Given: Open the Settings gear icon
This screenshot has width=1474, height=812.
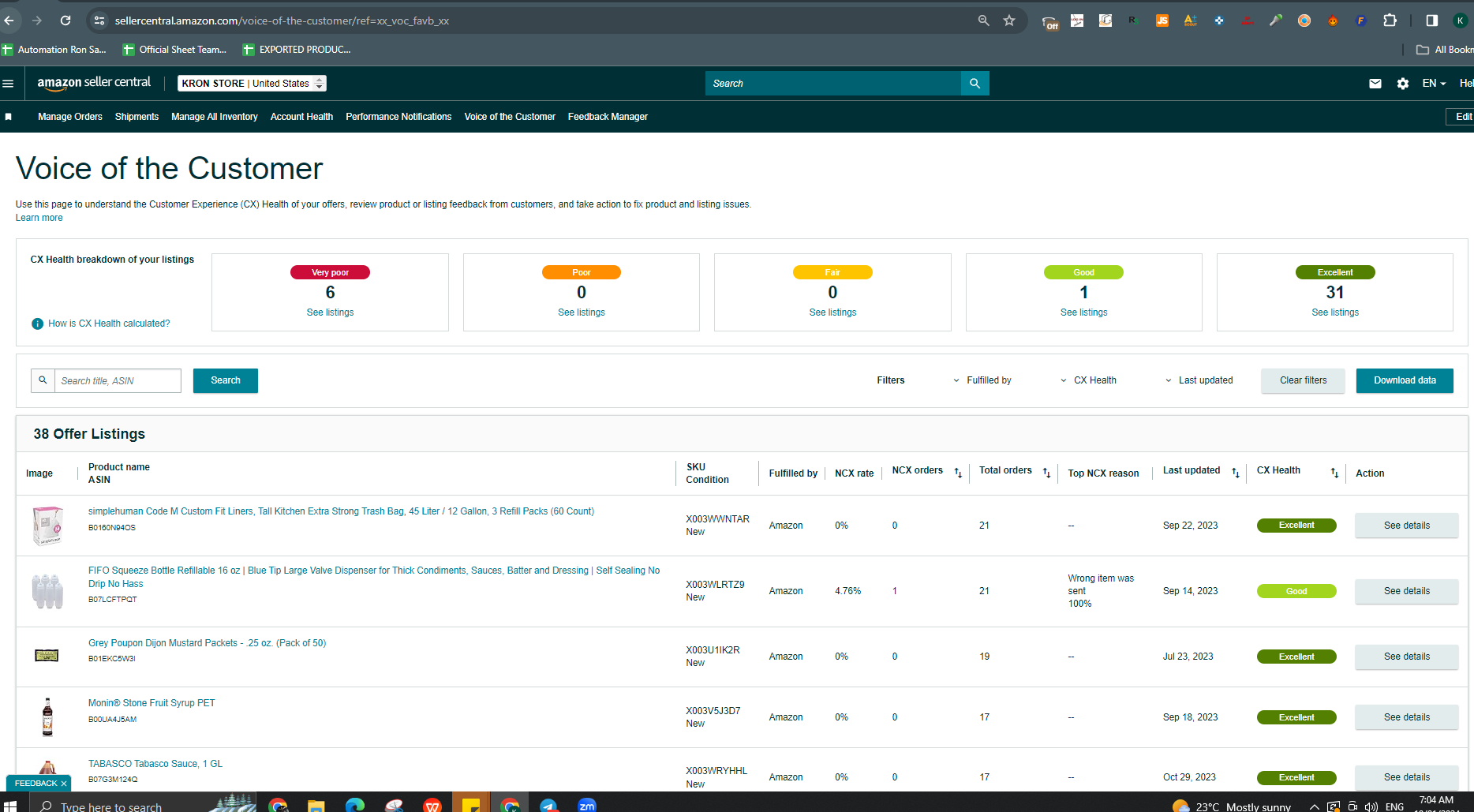Looking at the screenshot, I should [1403, 84].
